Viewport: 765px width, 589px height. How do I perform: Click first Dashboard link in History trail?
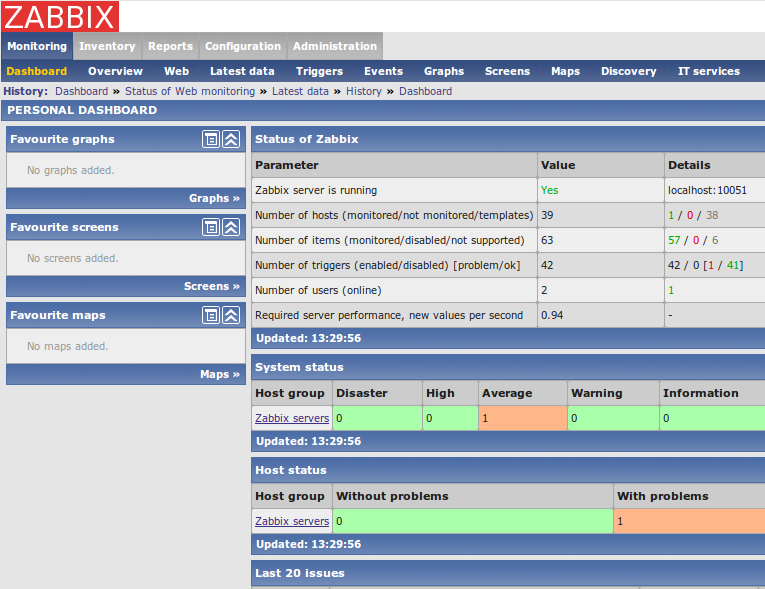[81, 91]
